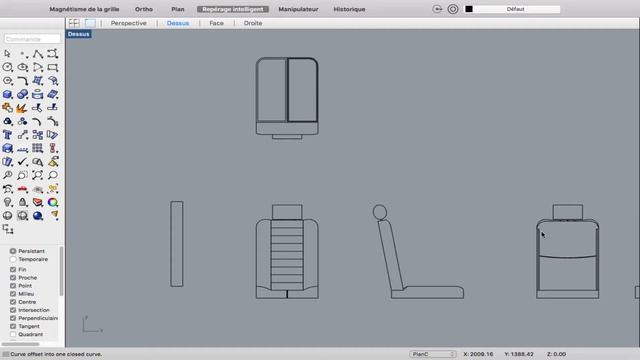Turn off Repérage intelligent

[x=233, y=9]
